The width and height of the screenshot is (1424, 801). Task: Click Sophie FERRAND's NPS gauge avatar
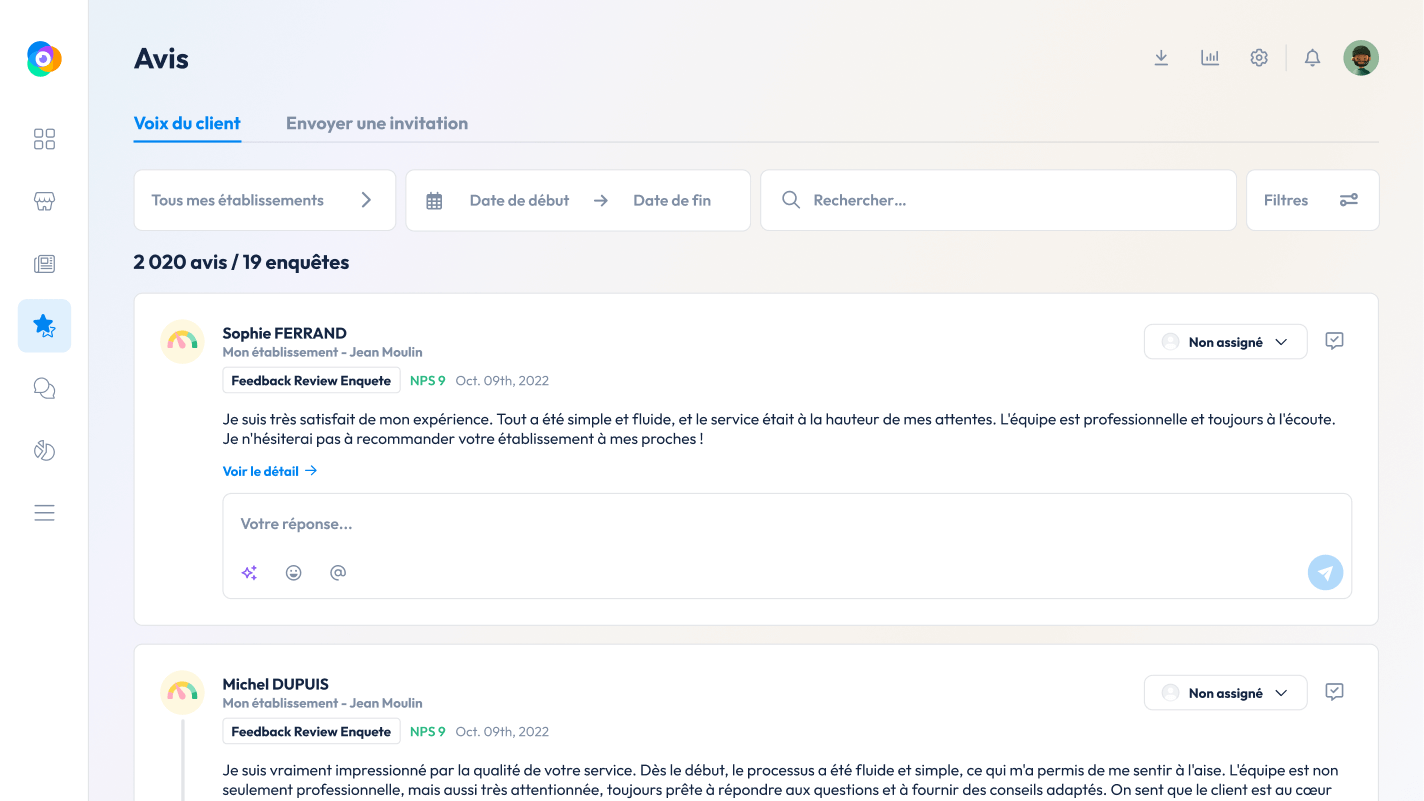coord(182,342)
